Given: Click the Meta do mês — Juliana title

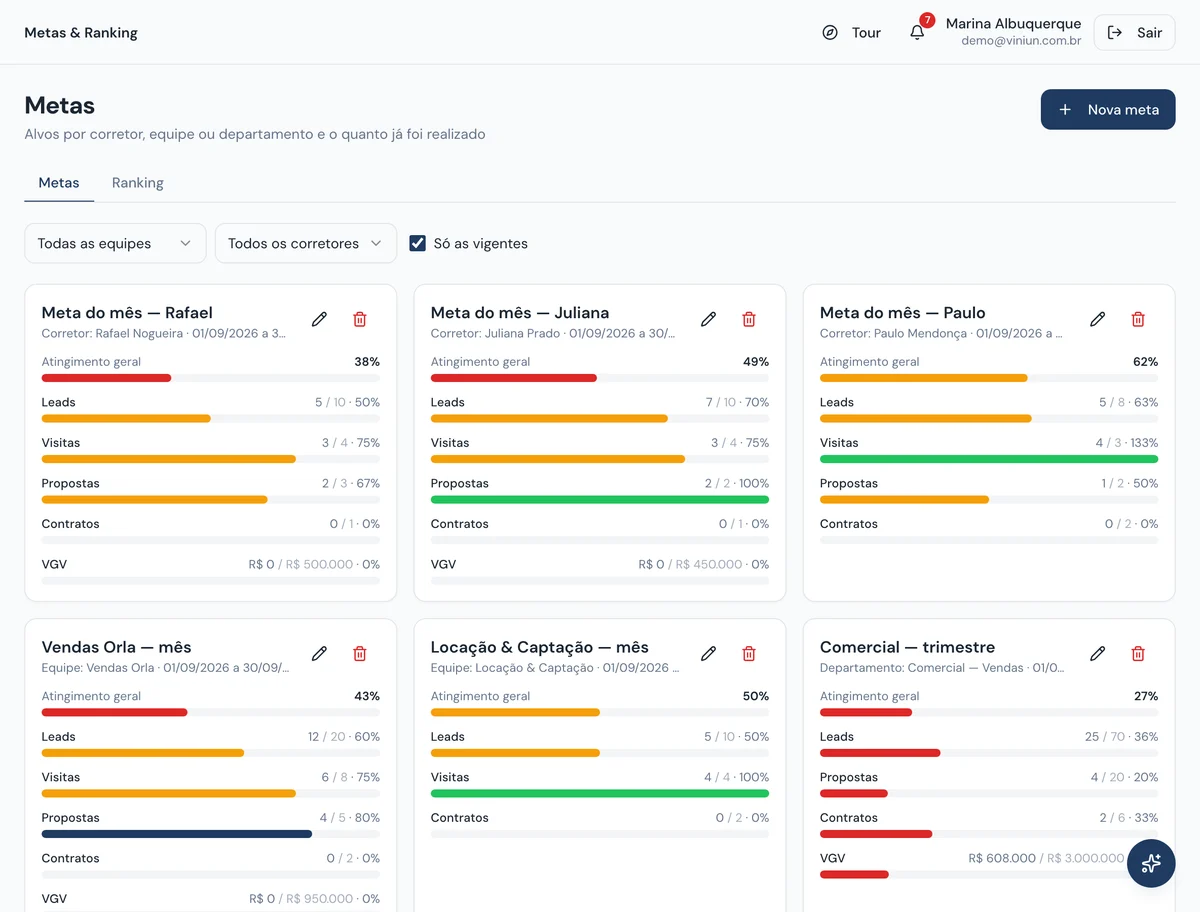Looking at the screenshot, I should coord(520,312).
